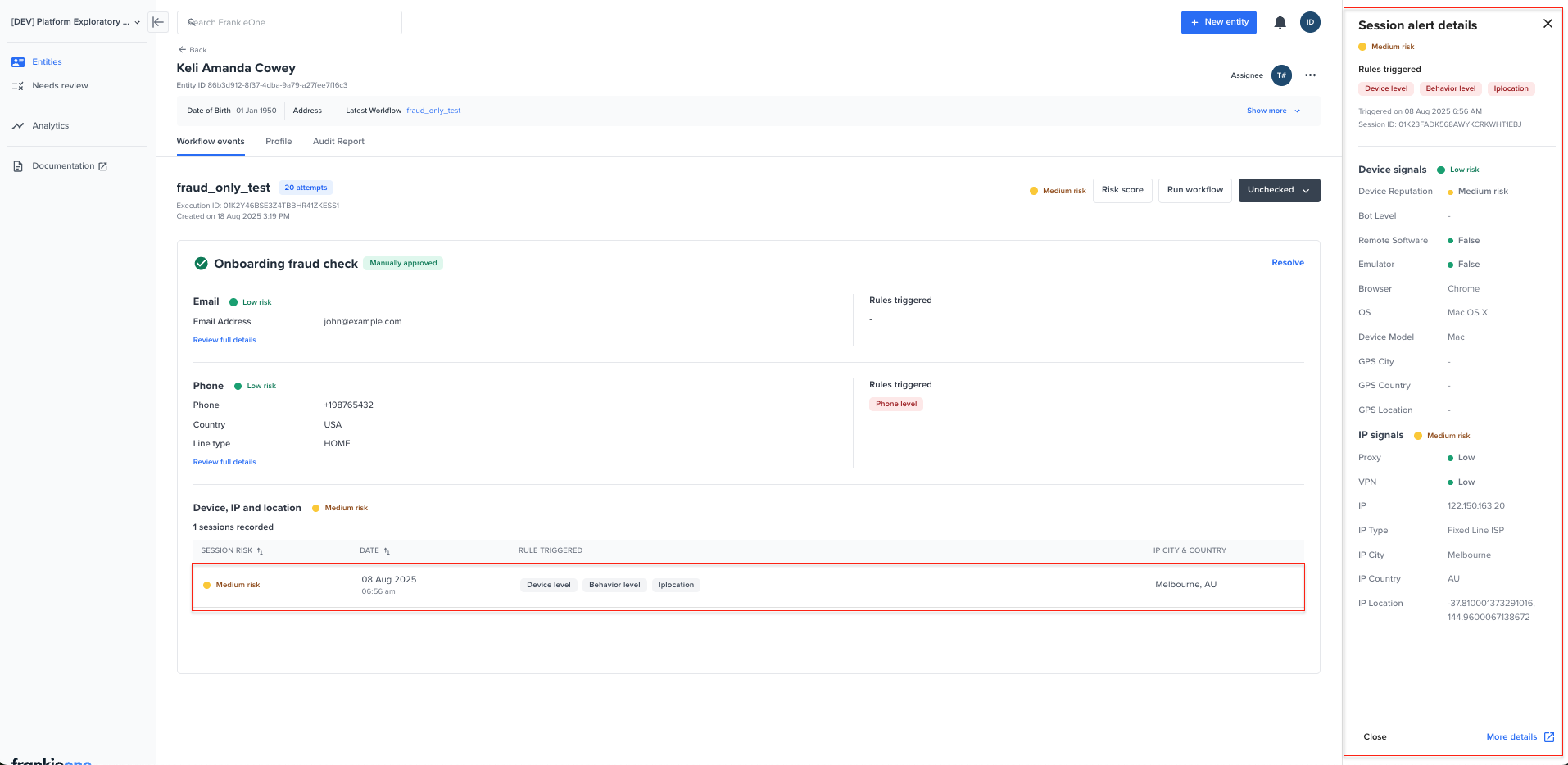Open the notifications bell
The width and height of the screenshot is (1568, 765).
coord(1280,22)
